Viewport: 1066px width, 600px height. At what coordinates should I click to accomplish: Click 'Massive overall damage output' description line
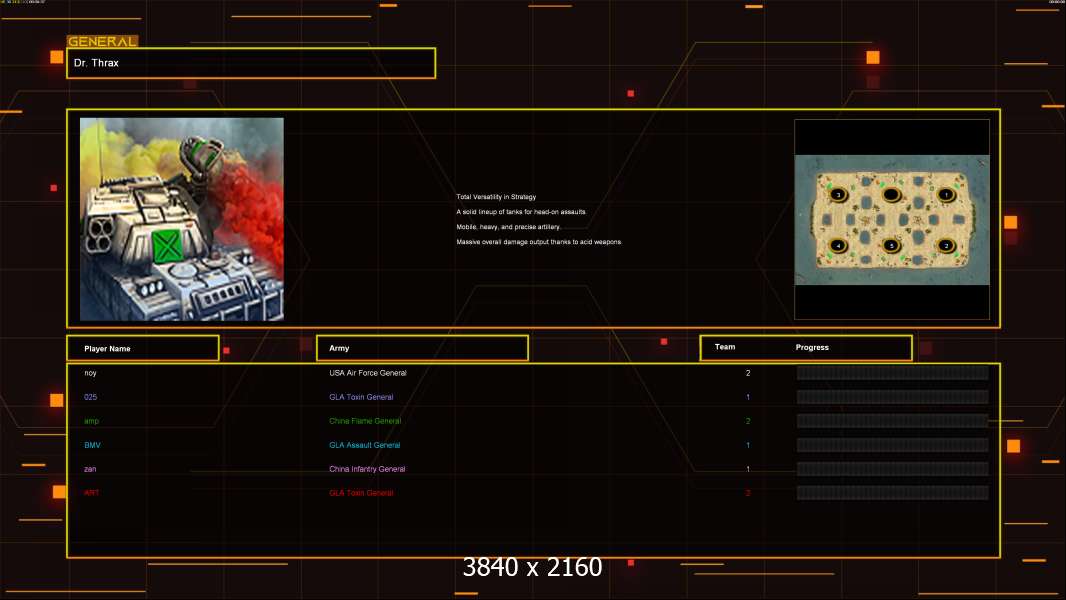538,241
